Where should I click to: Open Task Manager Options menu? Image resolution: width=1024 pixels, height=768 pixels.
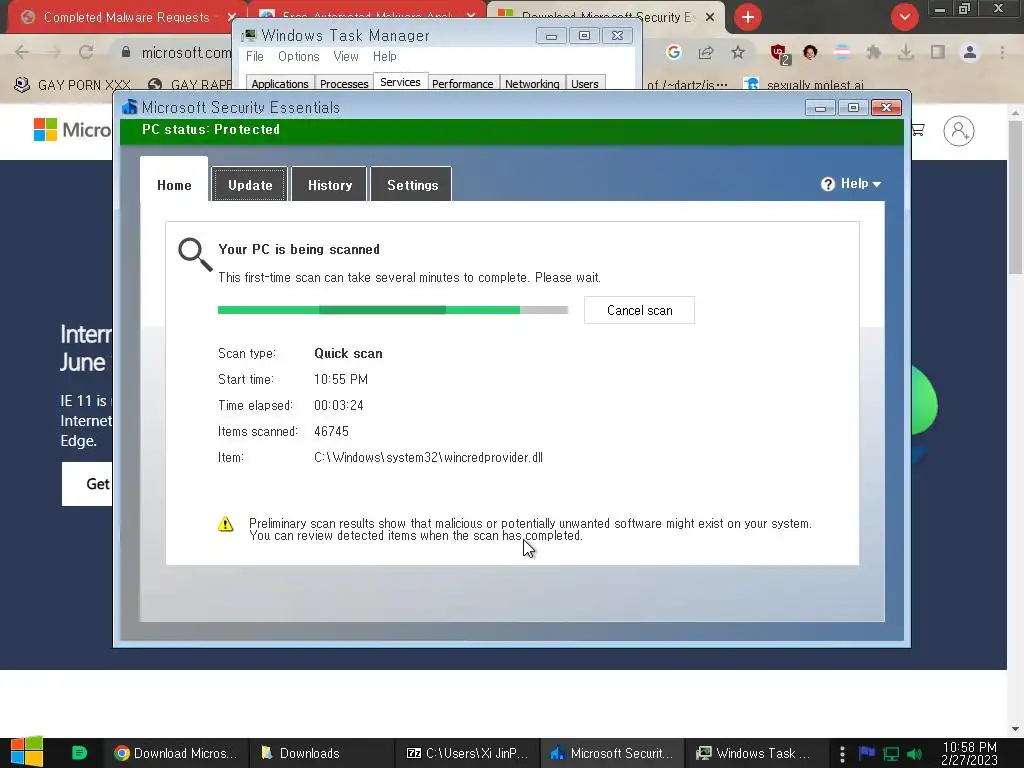pos(298,57)
